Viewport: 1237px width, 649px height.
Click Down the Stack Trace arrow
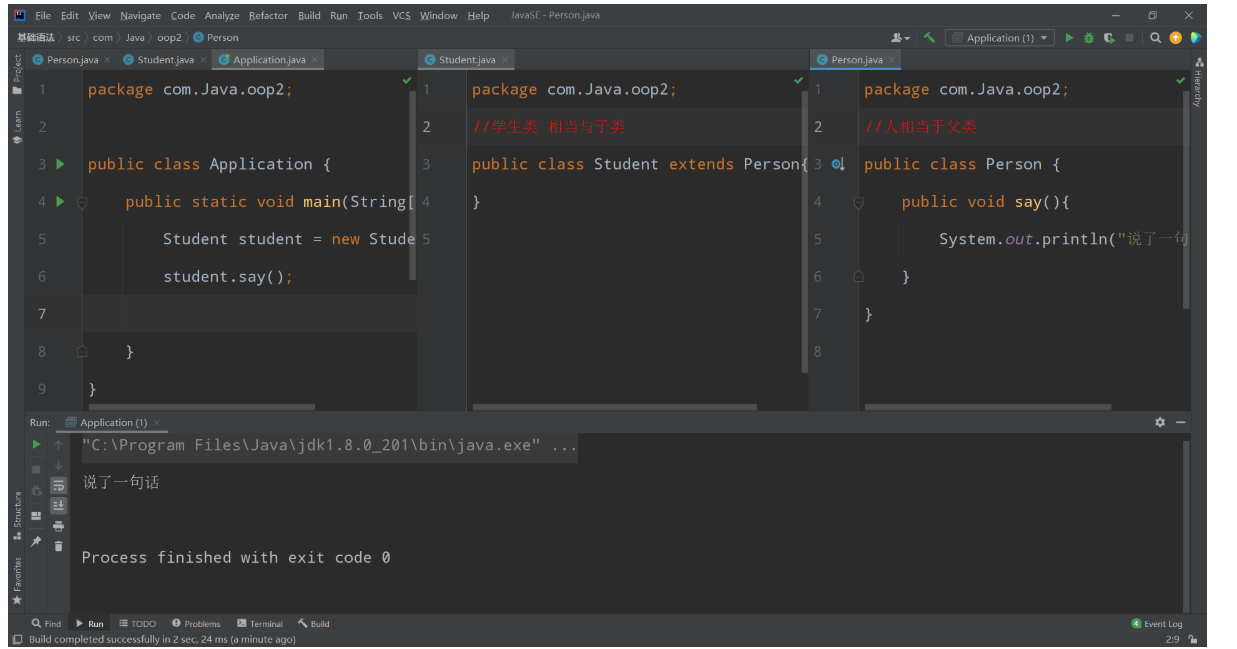click(x=59, y=465)
